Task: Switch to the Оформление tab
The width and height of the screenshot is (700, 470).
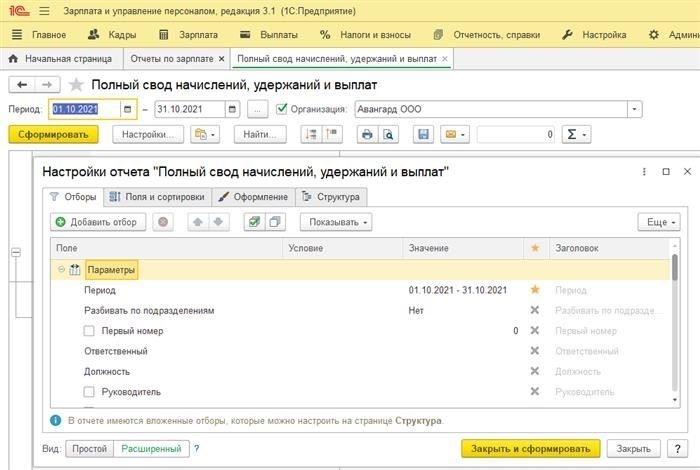Action: [x=254, y=197]
